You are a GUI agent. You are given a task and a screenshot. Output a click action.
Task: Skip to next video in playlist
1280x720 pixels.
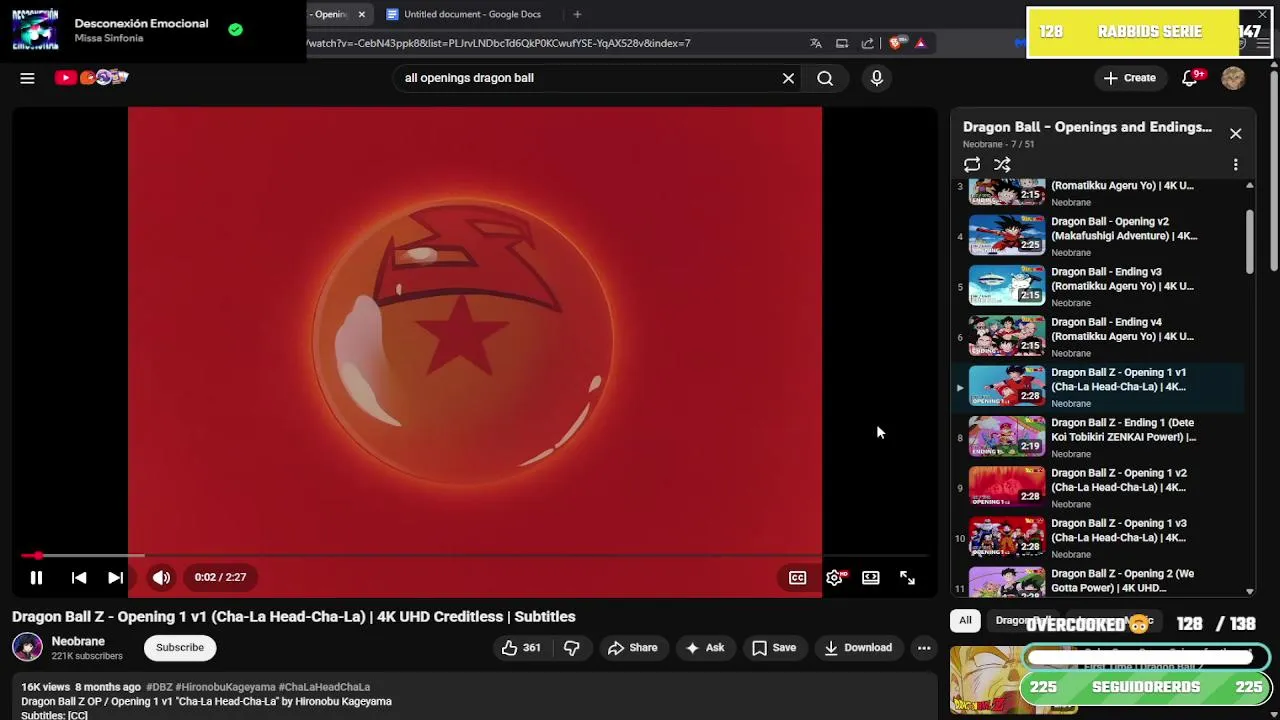pyautogui.click(x=116, y=577)
